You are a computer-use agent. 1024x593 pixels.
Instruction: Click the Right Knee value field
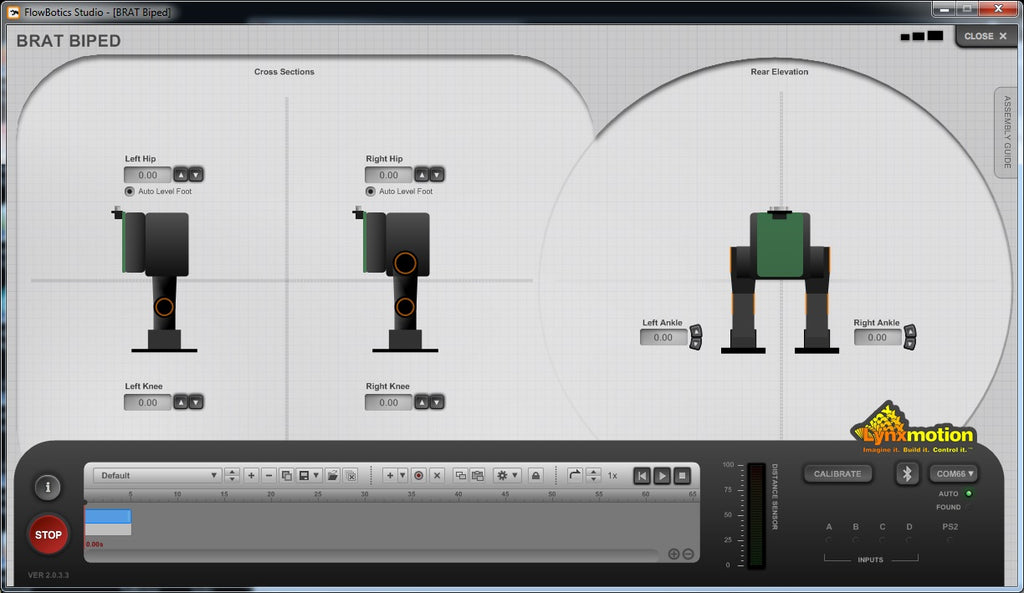pyautogui.click(x=388, y=402)
